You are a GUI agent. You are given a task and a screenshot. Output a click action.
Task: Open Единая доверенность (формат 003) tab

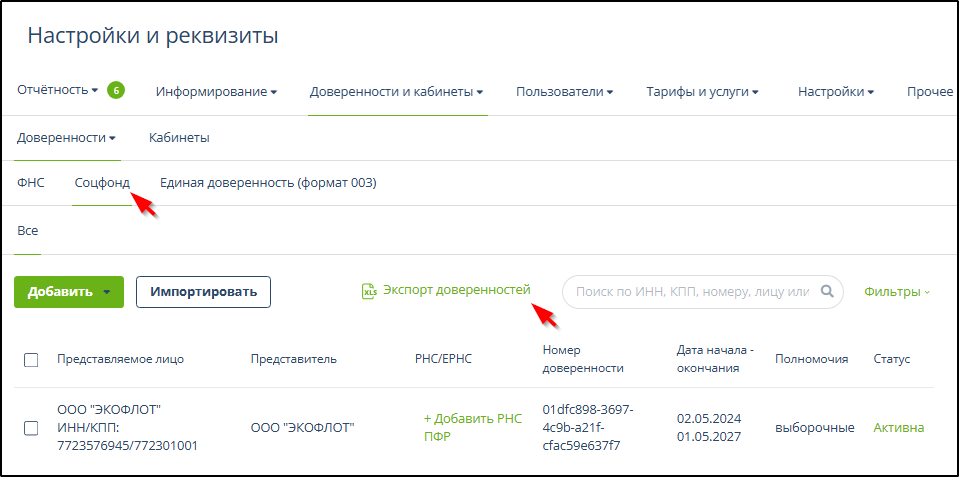pyautogui.click(x=268, y=183)
